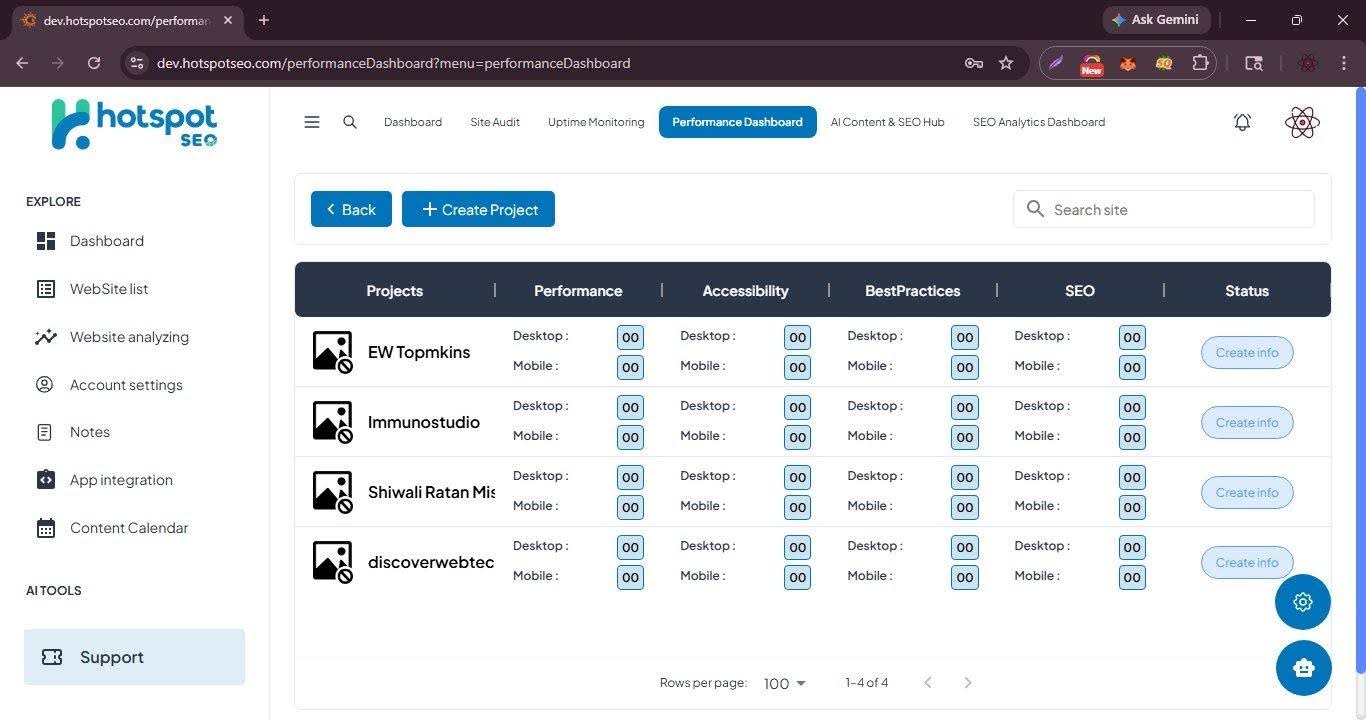Click the discoverwebtec project image placeholder
Image resolution: width=1366 pixels, height=720 pixels.
(x=333, y=562)
